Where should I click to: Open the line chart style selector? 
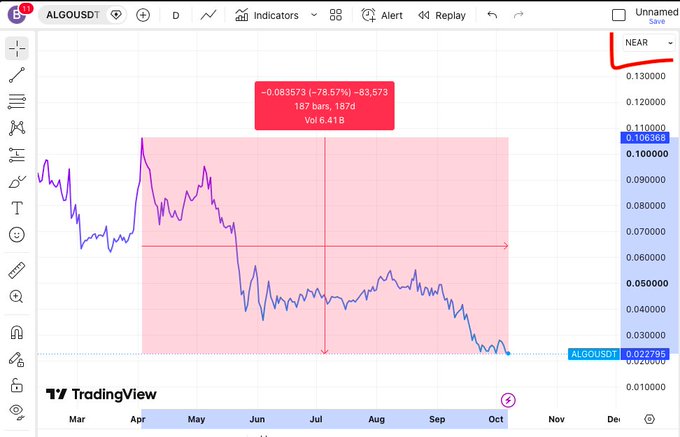208,15
